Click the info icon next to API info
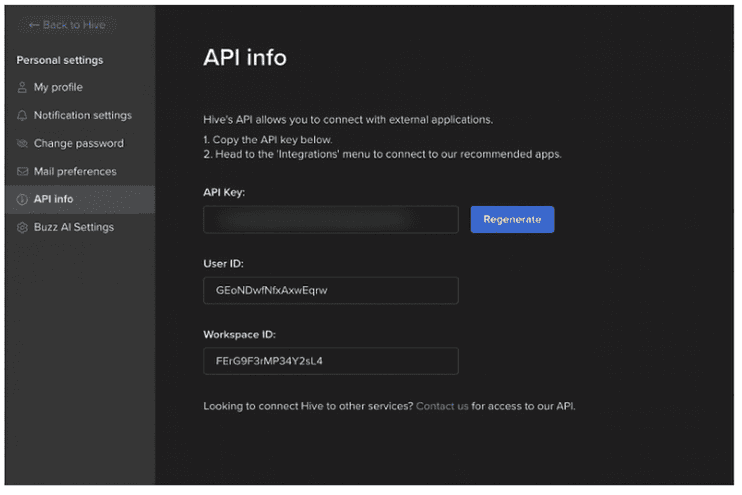 pyautogui.click(x=22, y=200)
